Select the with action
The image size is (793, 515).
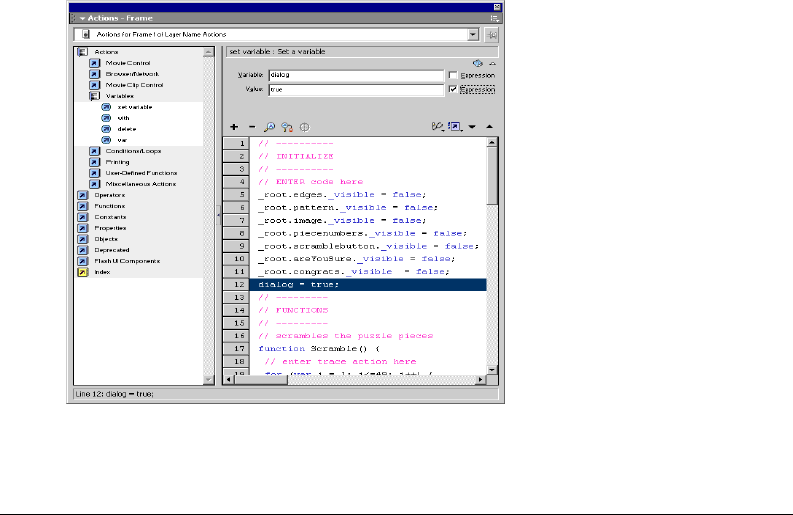[123, 118]
